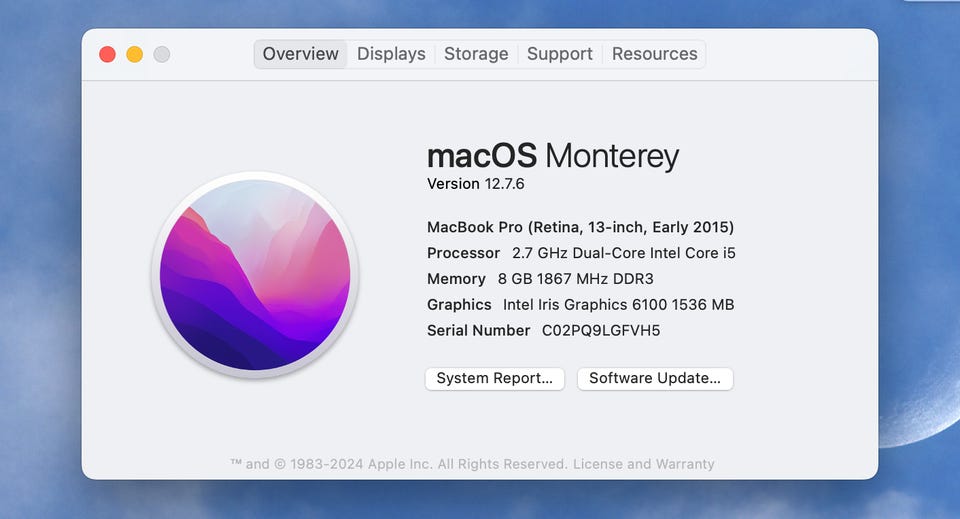Click the serial number C02PQ9LGFVH5
The width and height of the screenshot is (960, 519).
click(601, 330)
